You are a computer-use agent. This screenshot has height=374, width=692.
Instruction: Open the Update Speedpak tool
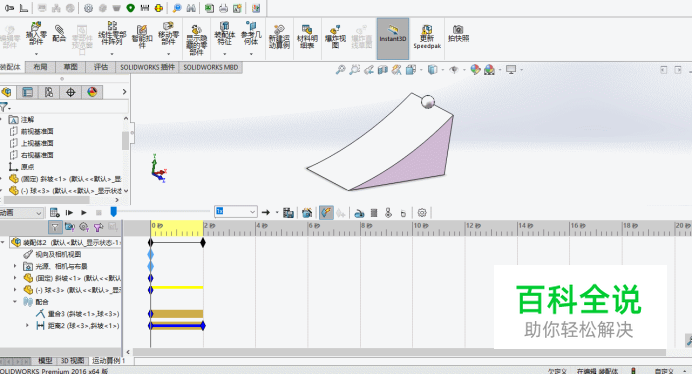[427, 37]
